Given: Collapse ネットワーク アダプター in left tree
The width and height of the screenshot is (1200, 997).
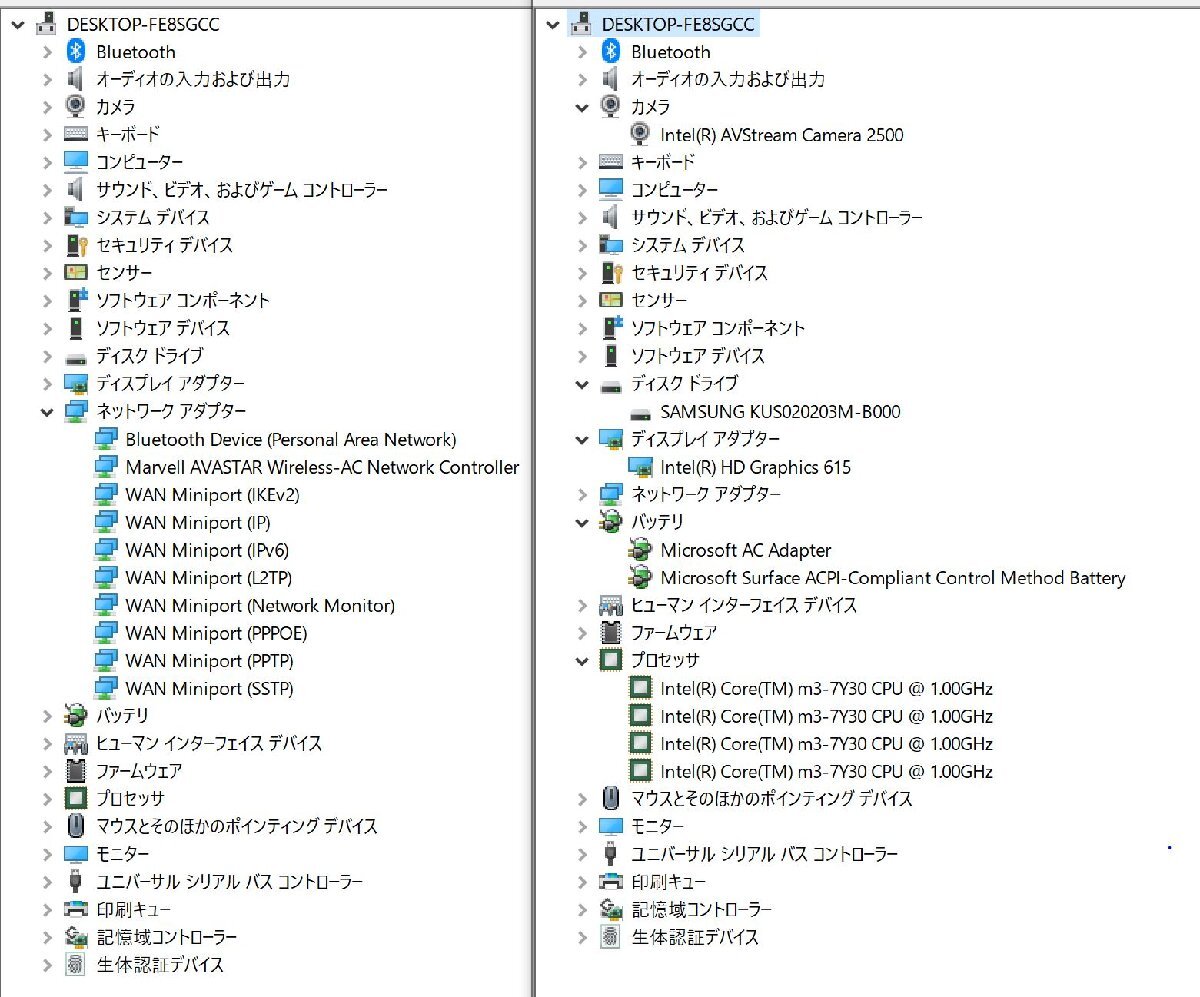Looking at the screenshot, I should 46,411.
